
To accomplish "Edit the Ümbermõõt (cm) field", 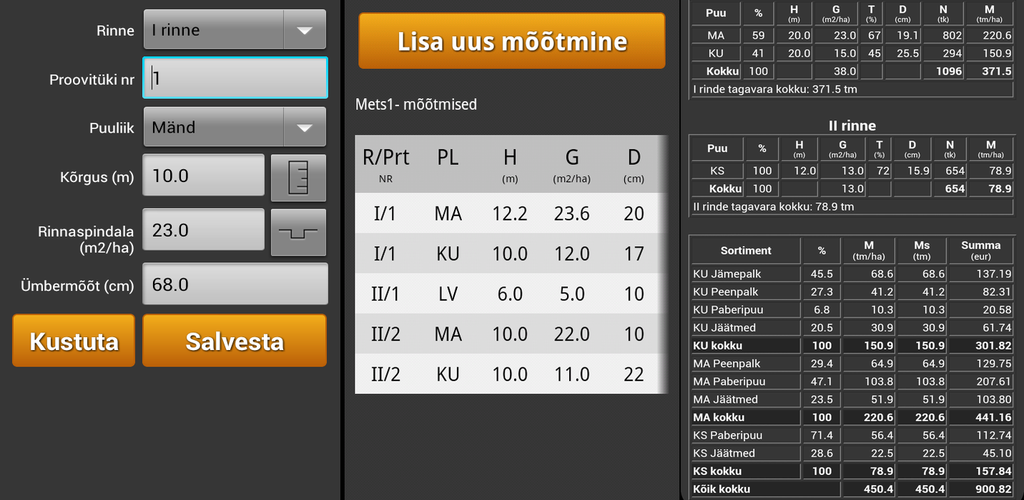I will tap(235, 285).
